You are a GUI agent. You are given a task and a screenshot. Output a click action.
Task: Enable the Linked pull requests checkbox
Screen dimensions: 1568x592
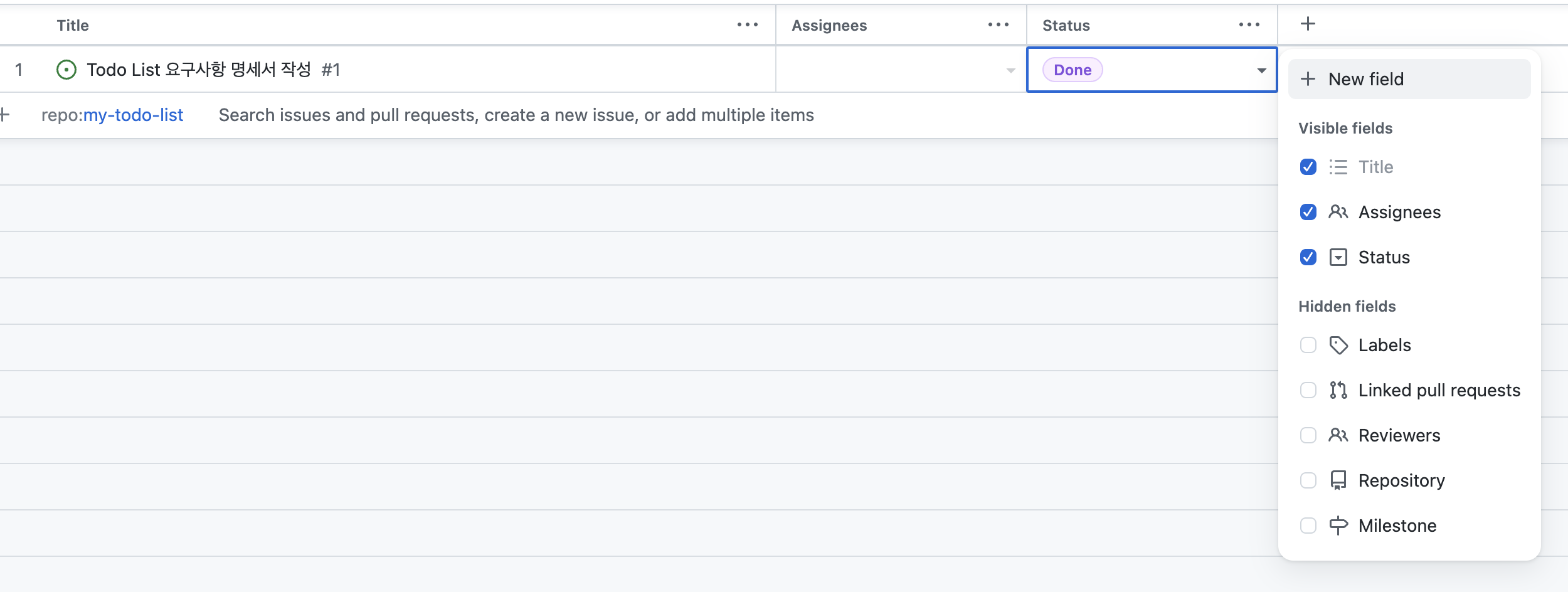point(1308,391)
